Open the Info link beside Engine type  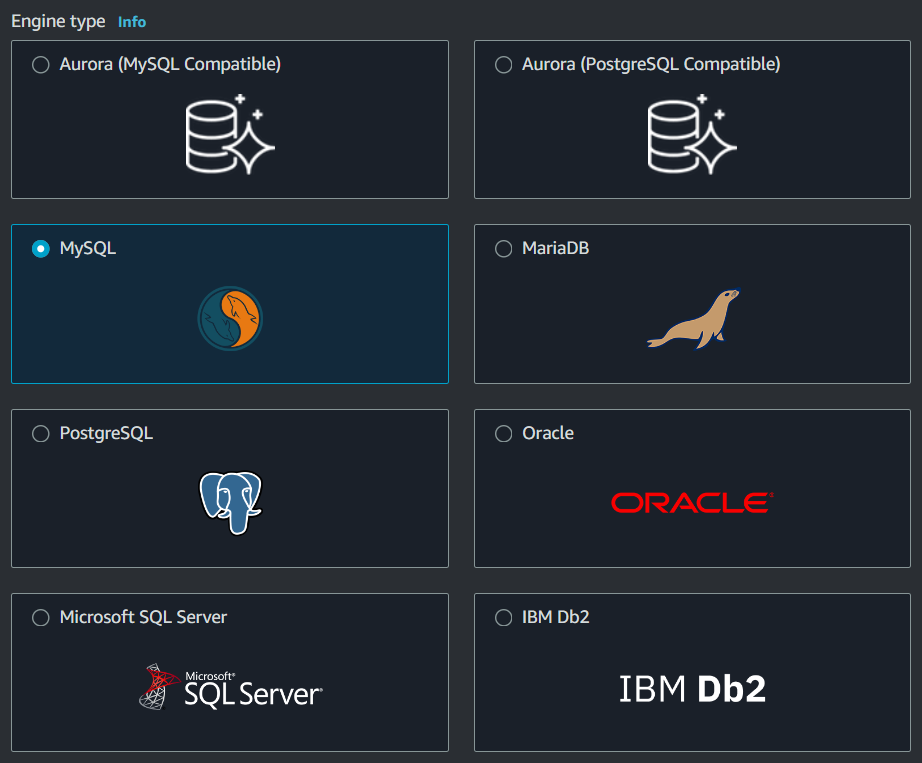(132, 22)
